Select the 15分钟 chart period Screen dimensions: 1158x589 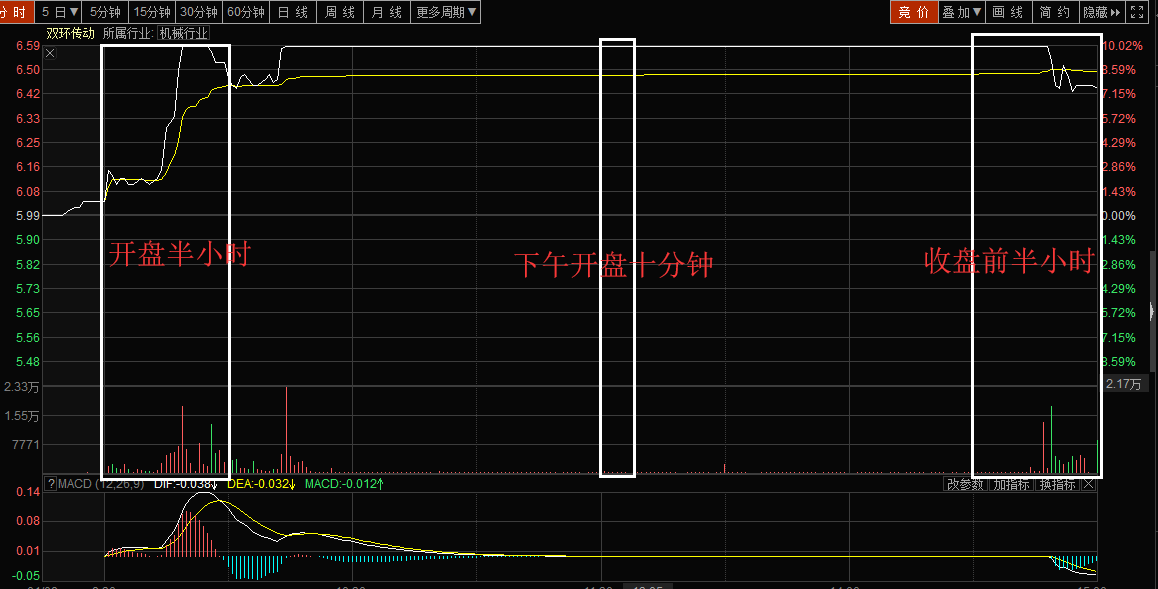click(x=152, y=12)
